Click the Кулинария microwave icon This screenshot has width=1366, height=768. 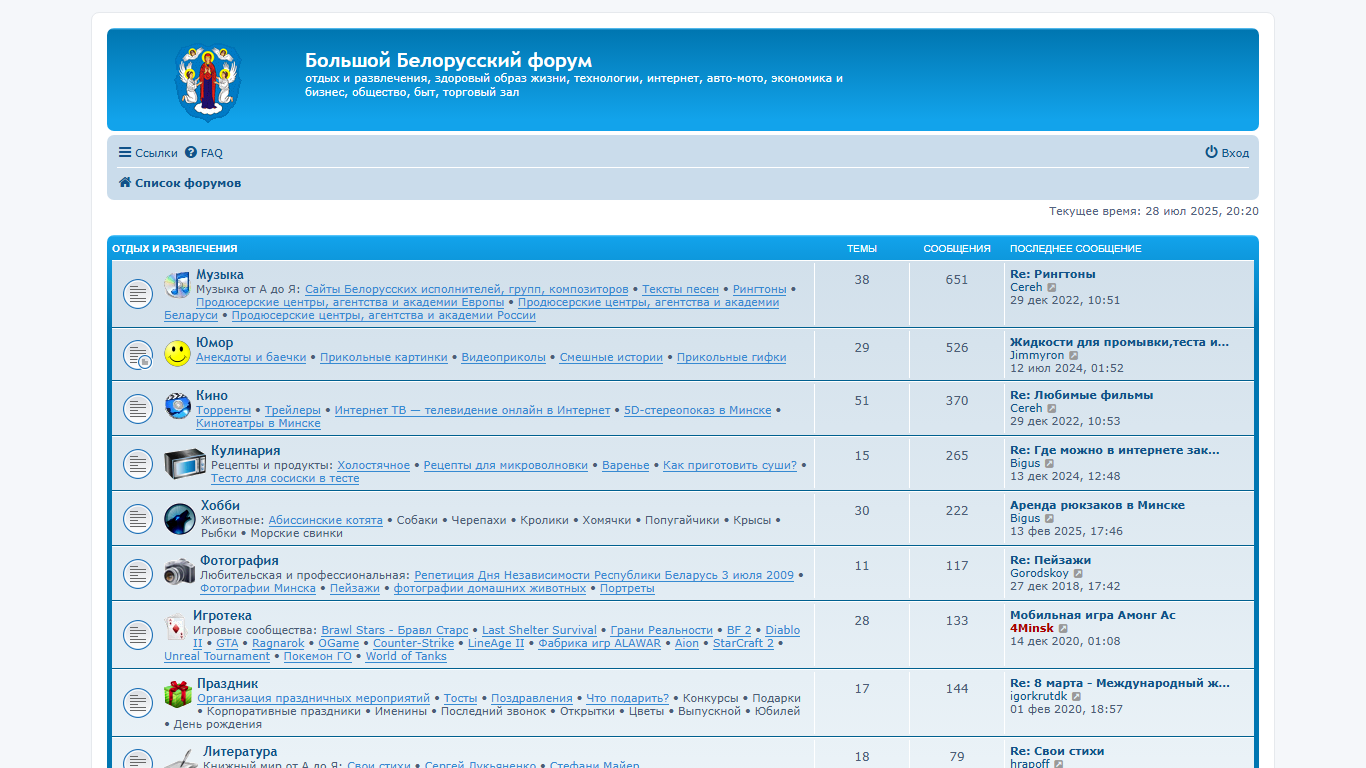[185, 463]
